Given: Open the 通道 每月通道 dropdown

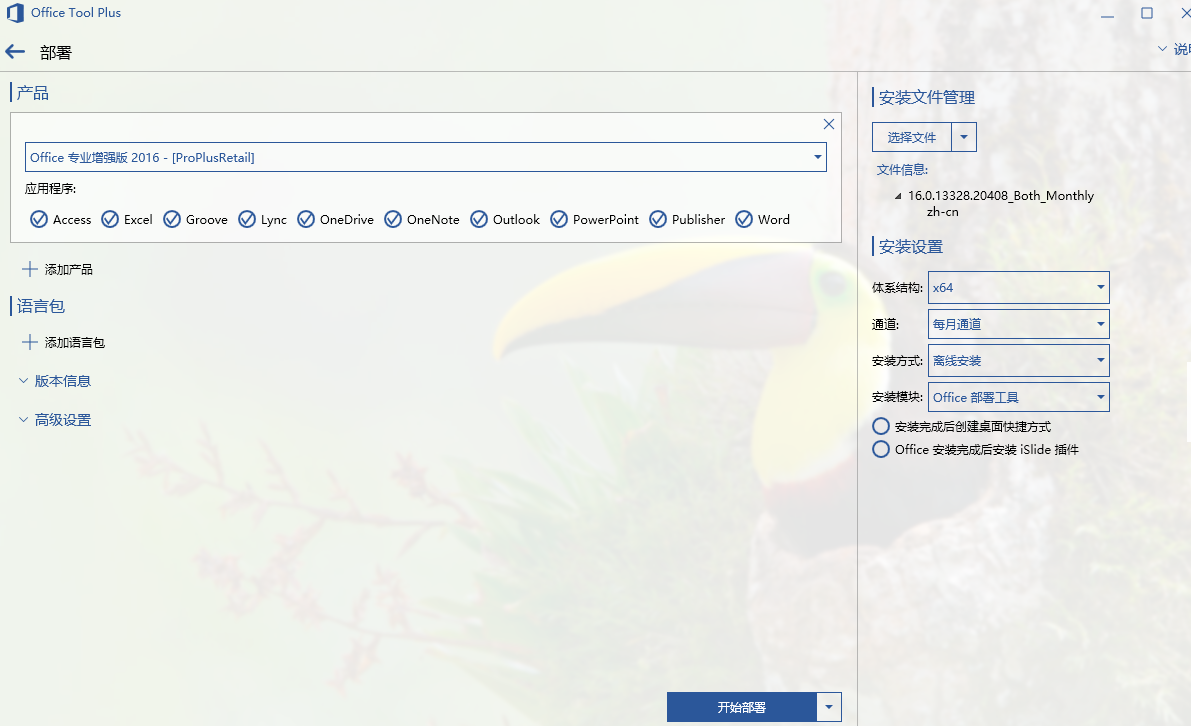Looking at the screenshot, I should point(1019,324).
